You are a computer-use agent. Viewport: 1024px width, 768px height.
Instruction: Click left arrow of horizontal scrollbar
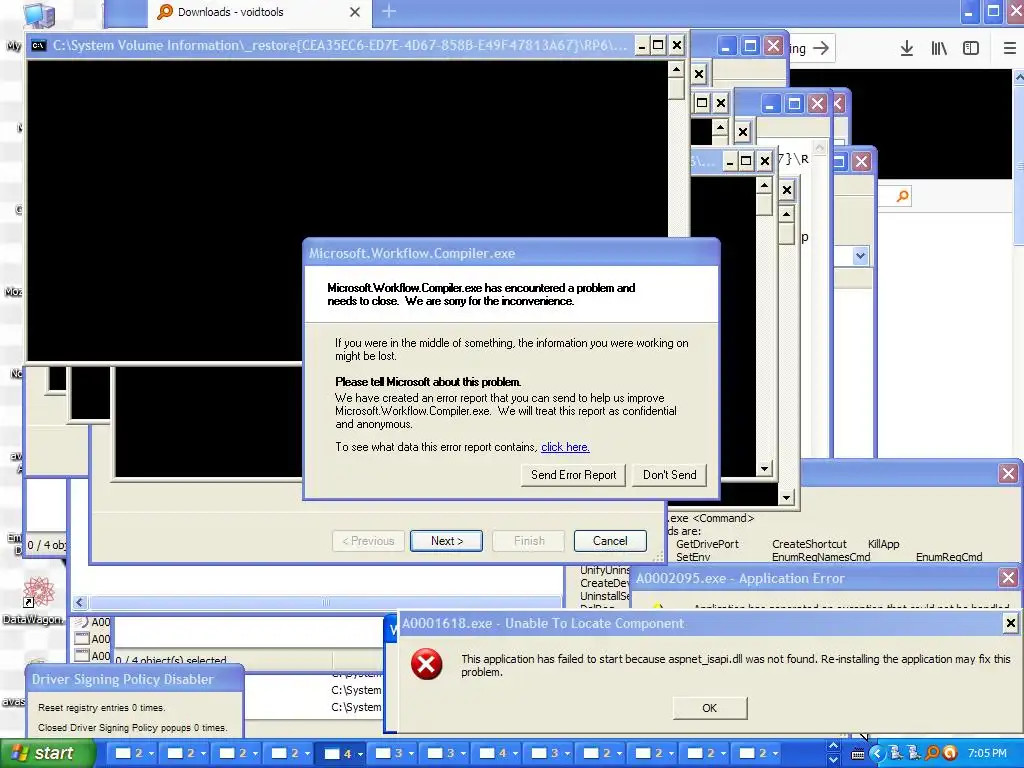pyautogui.click(x=80, y=602)
